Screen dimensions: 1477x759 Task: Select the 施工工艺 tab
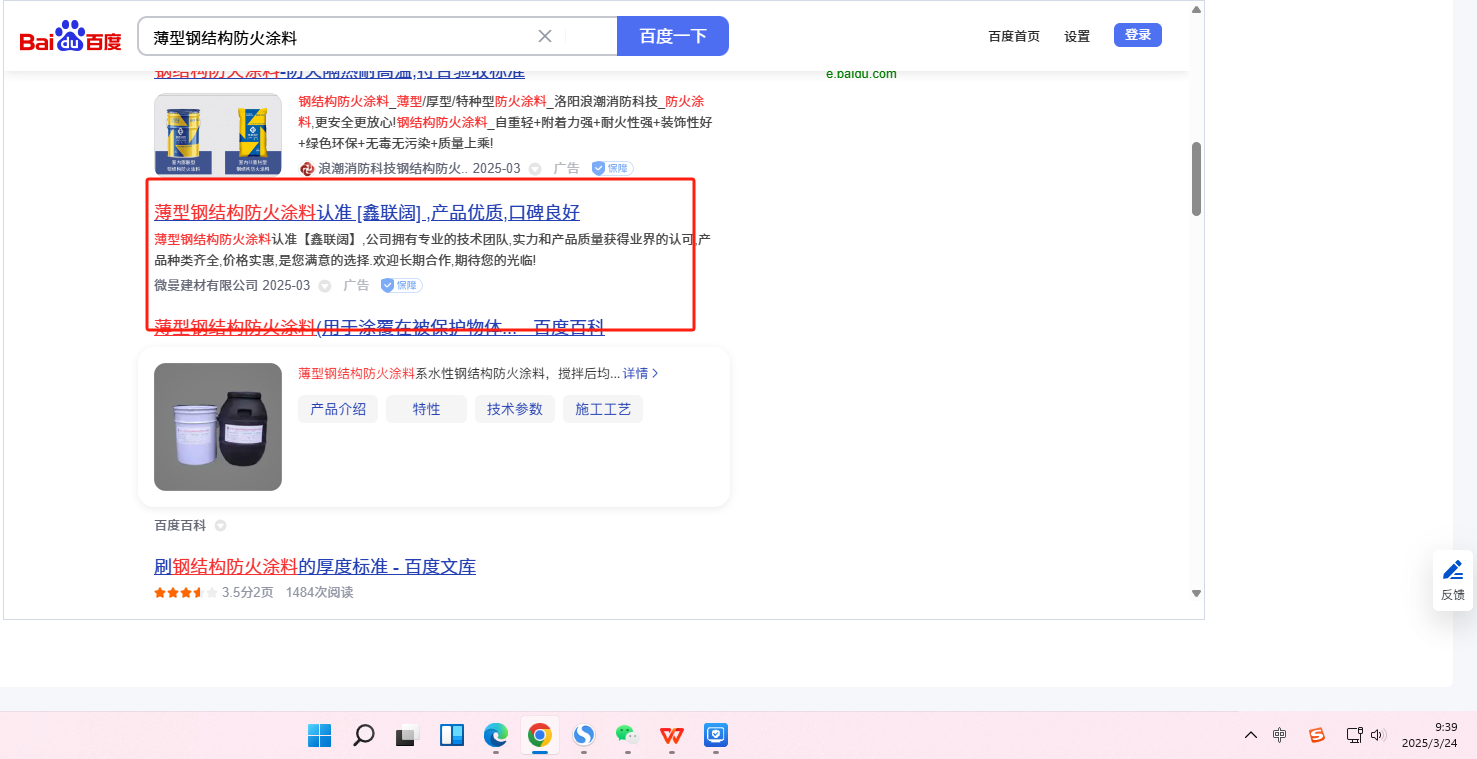click(x=603, y=409)
